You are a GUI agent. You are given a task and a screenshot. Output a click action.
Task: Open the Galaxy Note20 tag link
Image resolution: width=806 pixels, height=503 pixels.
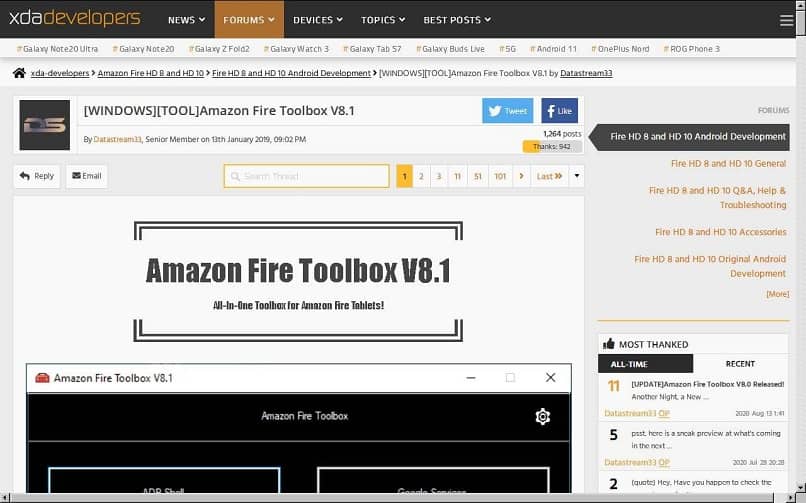[143, 49]
